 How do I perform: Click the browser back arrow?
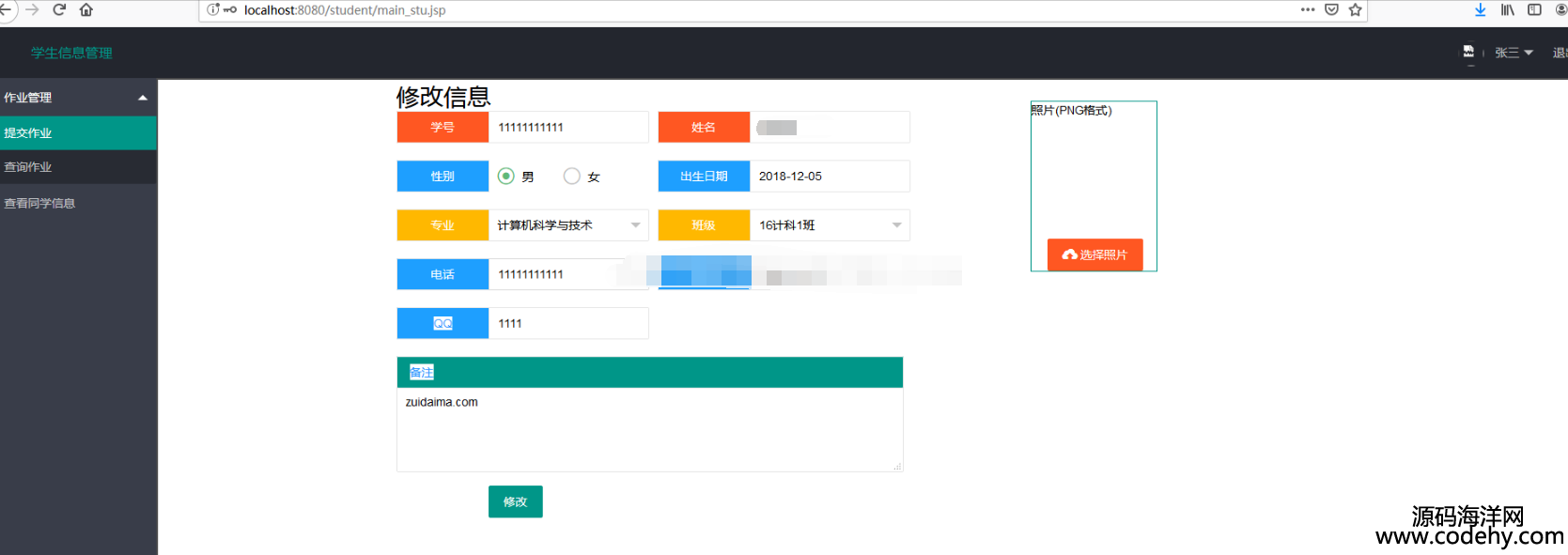5,9
